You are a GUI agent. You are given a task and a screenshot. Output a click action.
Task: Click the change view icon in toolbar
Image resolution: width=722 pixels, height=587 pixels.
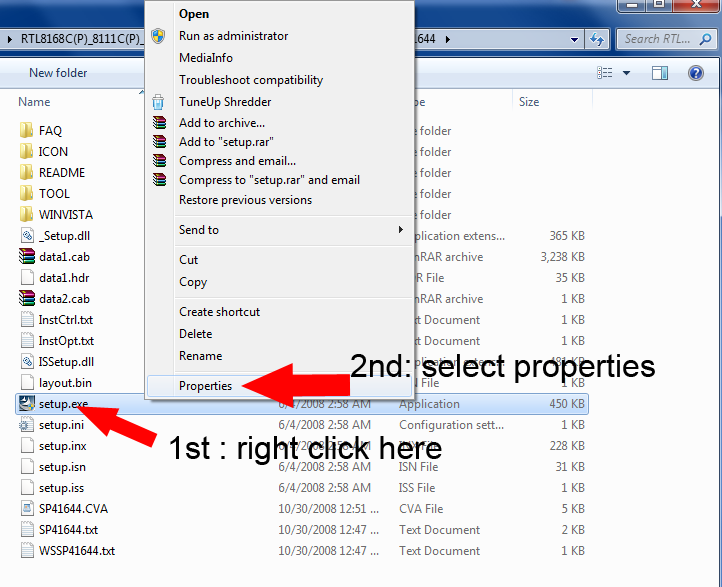pos(605,73)
